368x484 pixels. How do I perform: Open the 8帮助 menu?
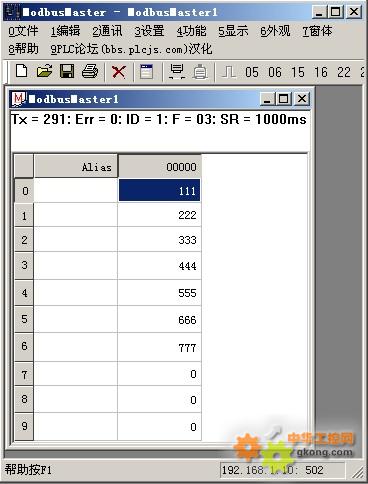(23, 49)
